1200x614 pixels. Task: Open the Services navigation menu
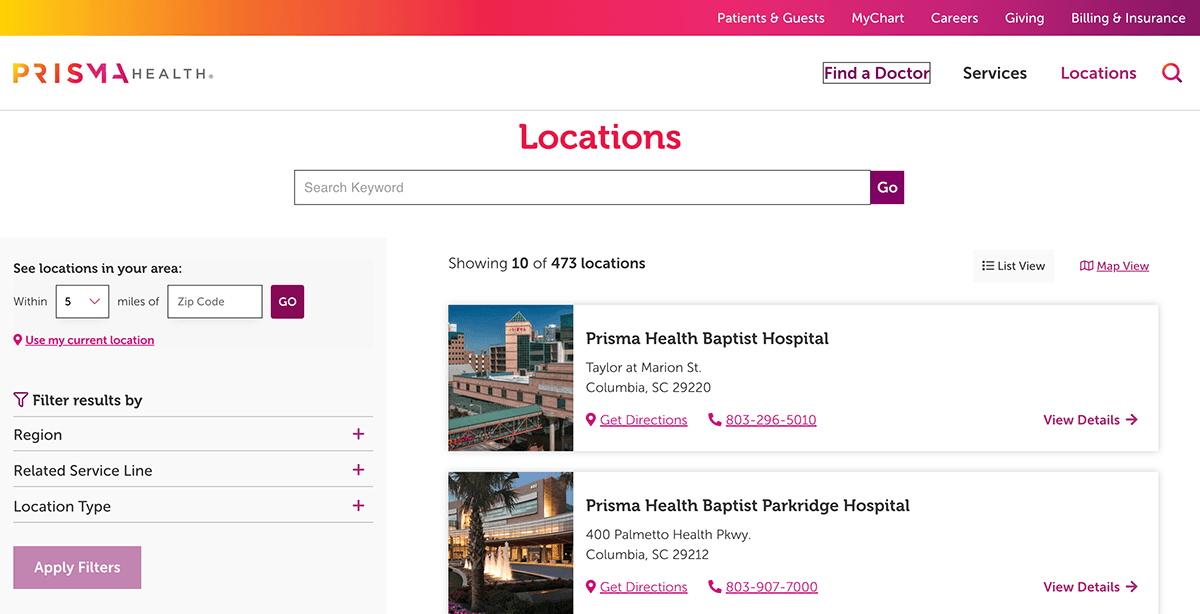994,73
